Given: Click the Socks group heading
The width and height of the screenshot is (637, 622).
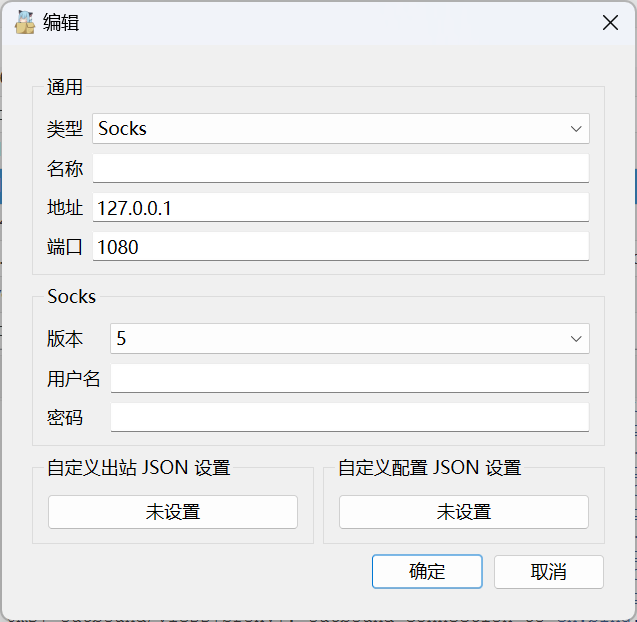Looking at the screenshot, I should pos(71,297).
